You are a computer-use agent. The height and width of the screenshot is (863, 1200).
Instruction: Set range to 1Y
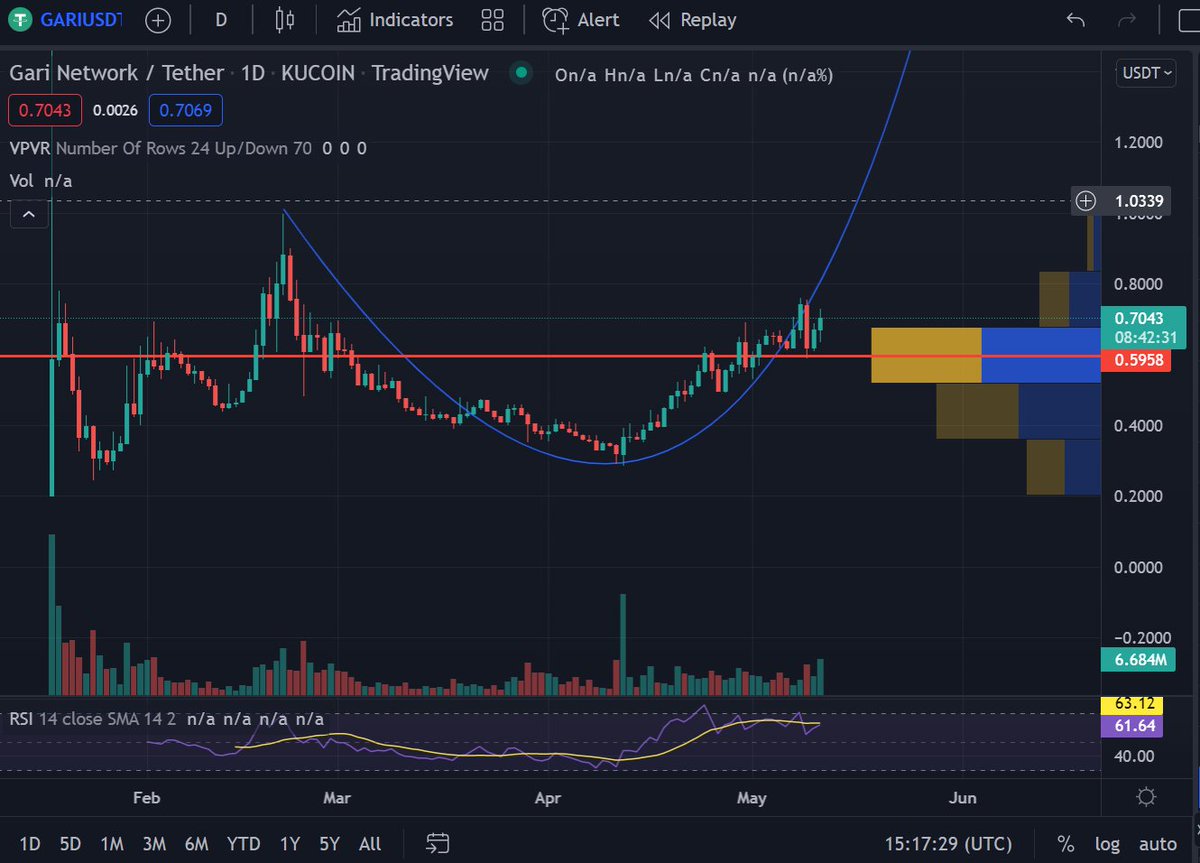point(290,844)
